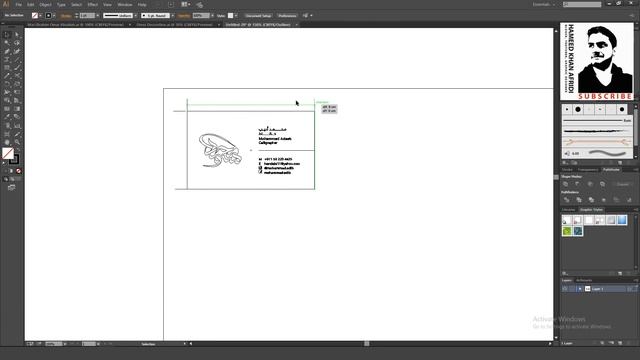The height and width of the screenshot is (360, 640).
Task: Enable Draw Normal mode
Action: click(x=6, y=179)
